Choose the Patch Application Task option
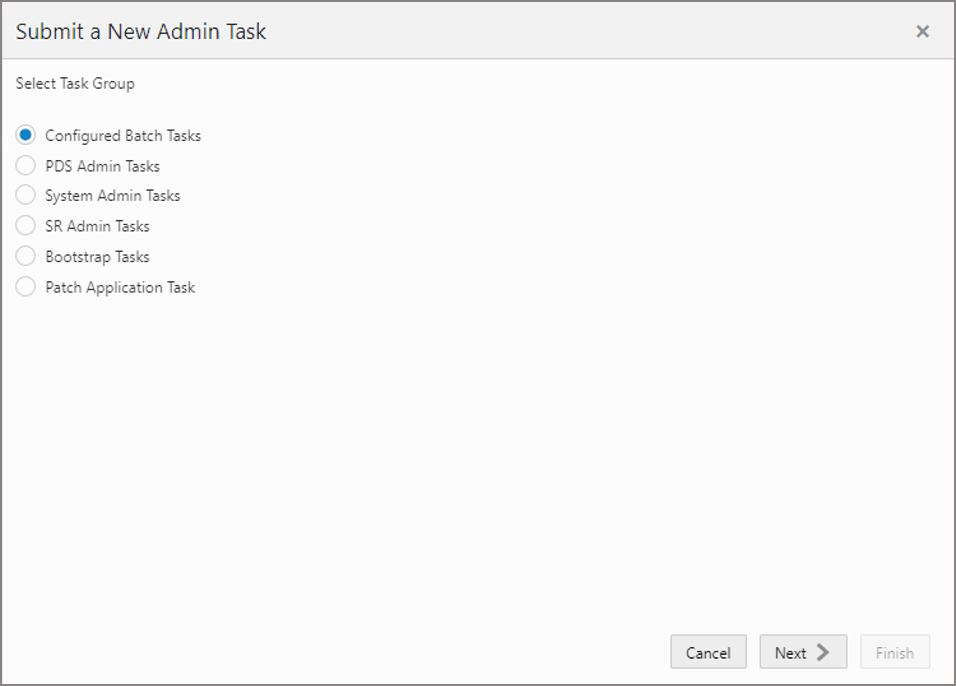 coord(25,287)
